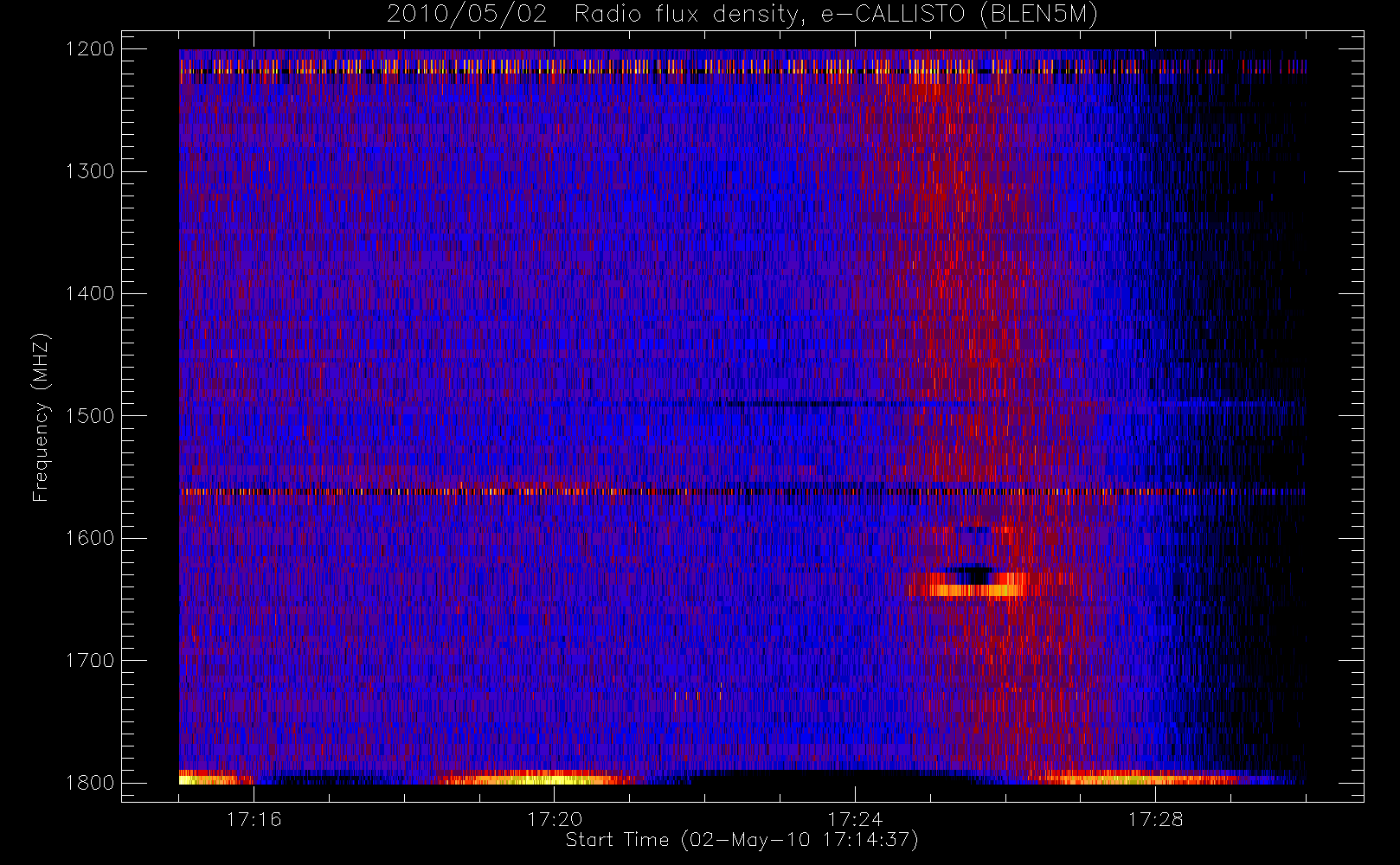The height and width of the screenshot is (865, 1400).
Task: Select the 1200 frequency axis label
Action: point(90,49)
